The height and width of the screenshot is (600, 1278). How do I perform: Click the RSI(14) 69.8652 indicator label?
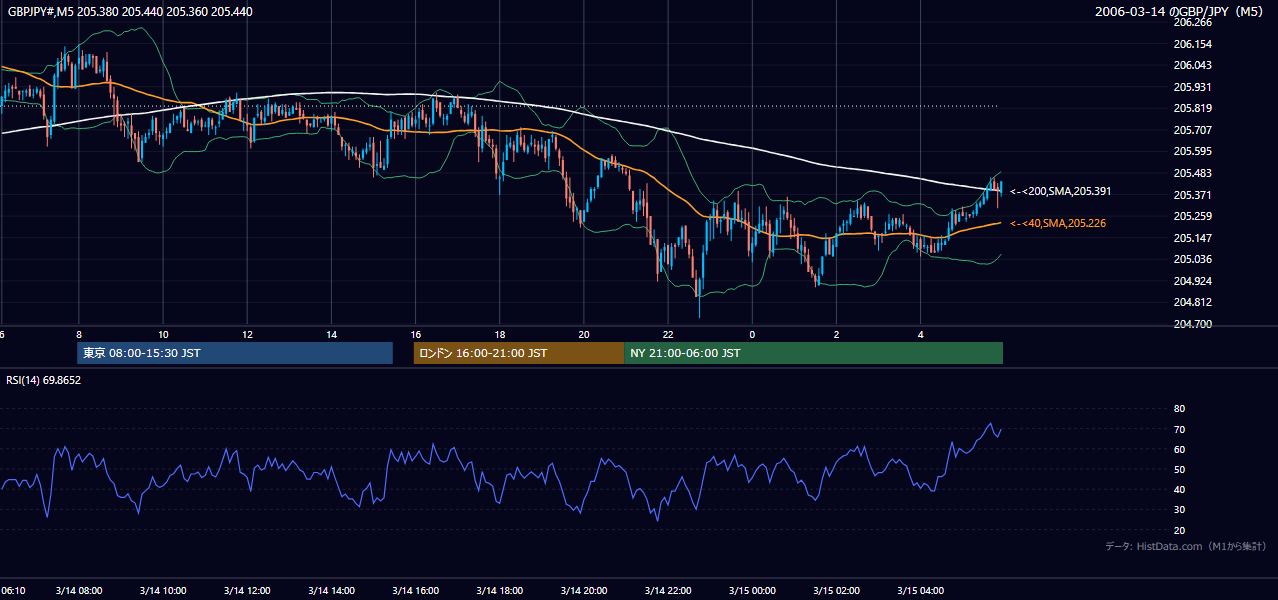tap(43, 380)
